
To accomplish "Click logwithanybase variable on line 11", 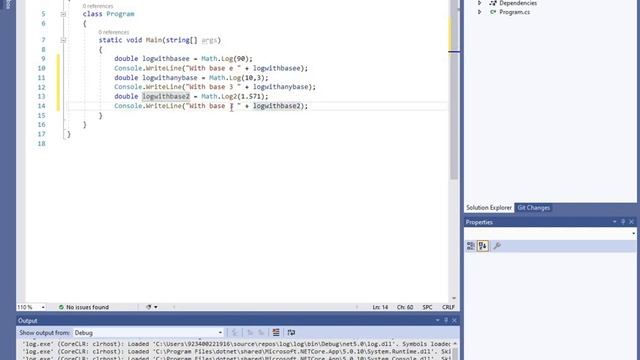I will pyautogui.click(x=170, y=78).
